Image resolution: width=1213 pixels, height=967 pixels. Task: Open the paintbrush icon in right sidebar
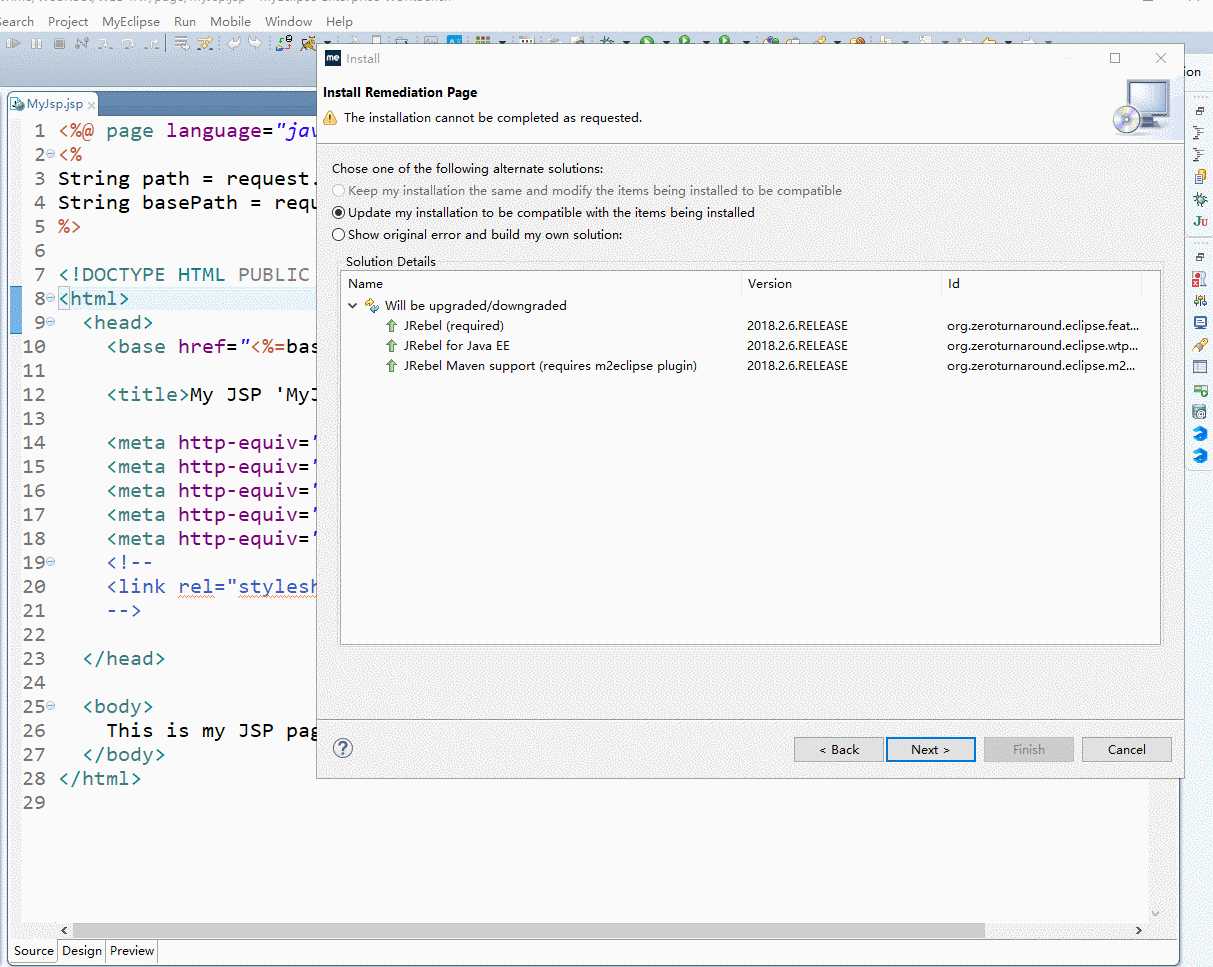1200,345
